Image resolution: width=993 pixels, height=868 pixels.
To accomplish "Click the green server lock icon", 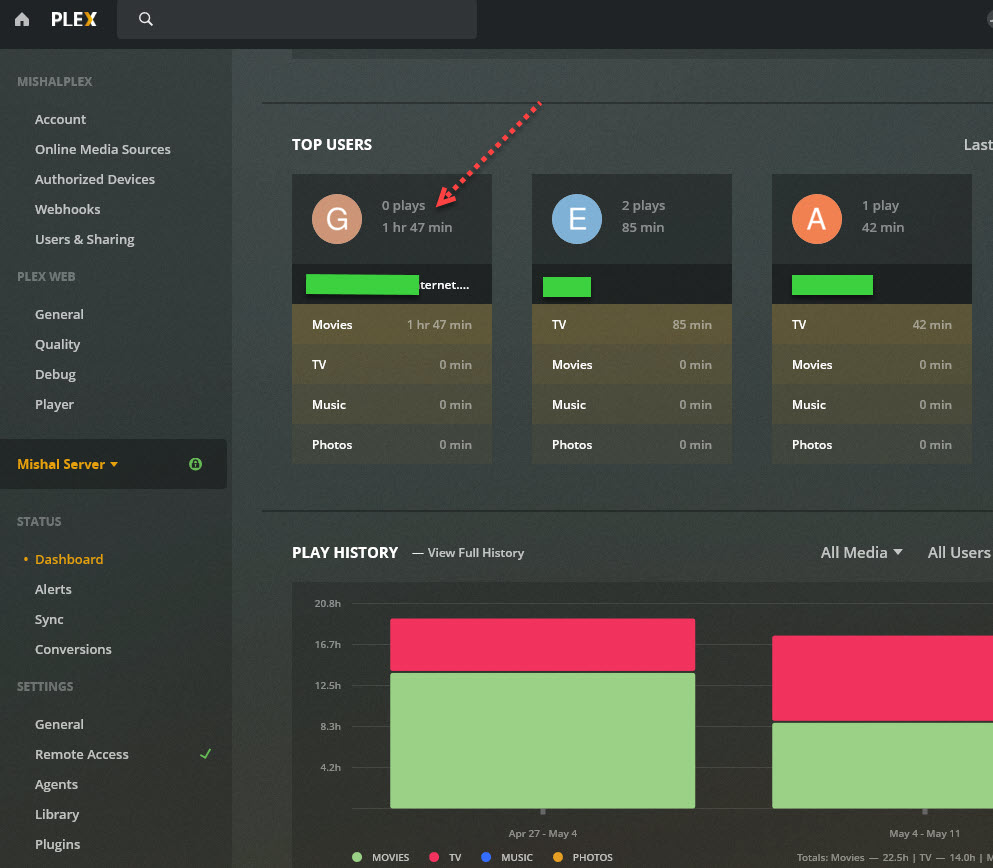I will pos(195,464).
